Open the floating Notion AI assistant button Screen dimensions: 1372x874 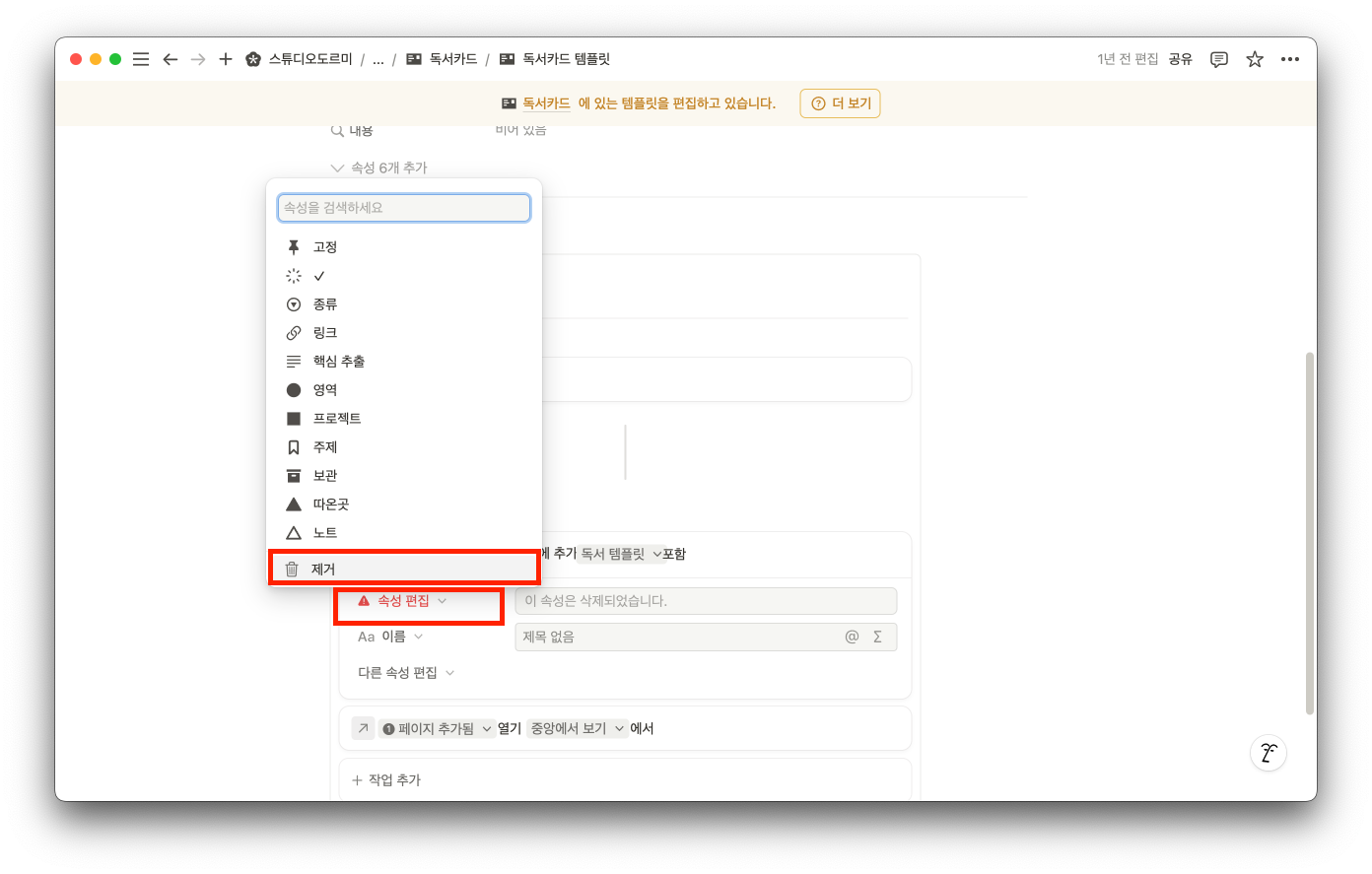(x=1269, y=754)
